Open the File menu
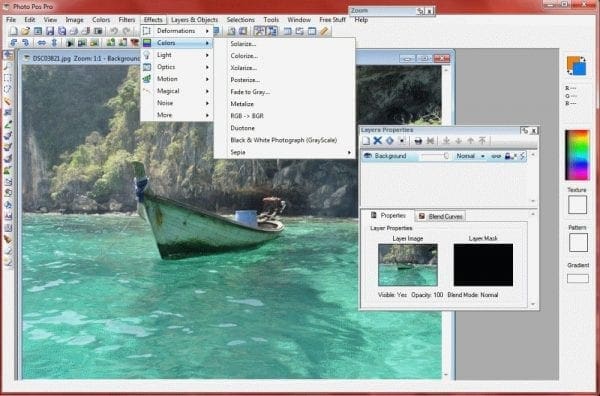Viewport: 600px width, 396px height. pyautogui.click(x=11, y=20)
